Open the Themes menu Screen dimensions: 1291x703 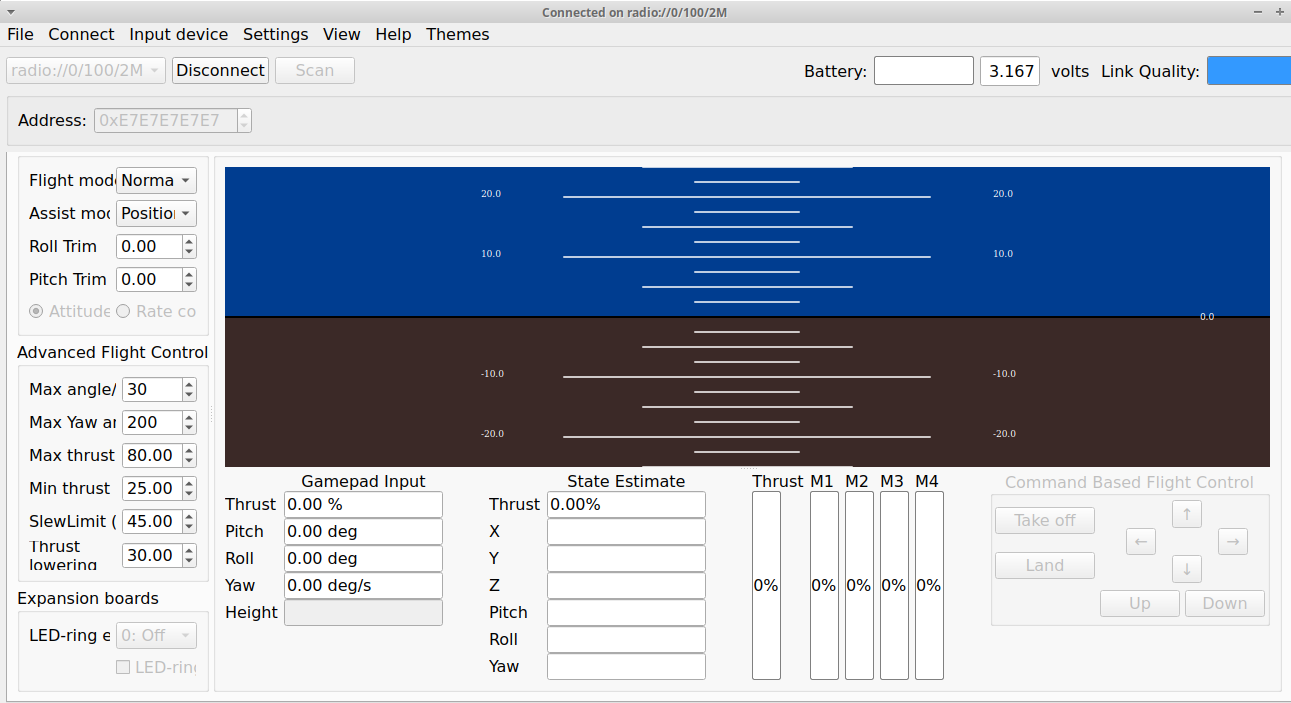(x=457, y=34)
